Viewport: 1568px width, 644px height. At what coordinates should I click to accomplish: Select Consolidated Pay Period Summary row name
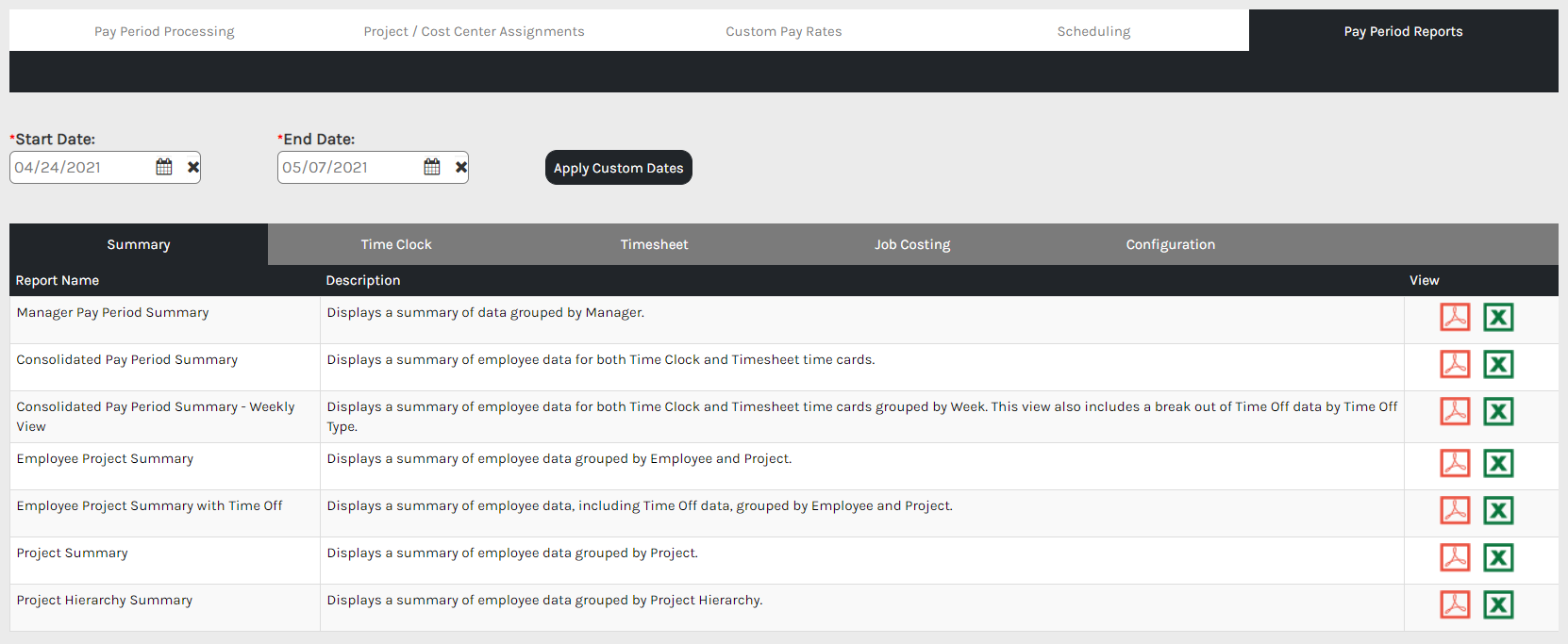tap(127, 359)
